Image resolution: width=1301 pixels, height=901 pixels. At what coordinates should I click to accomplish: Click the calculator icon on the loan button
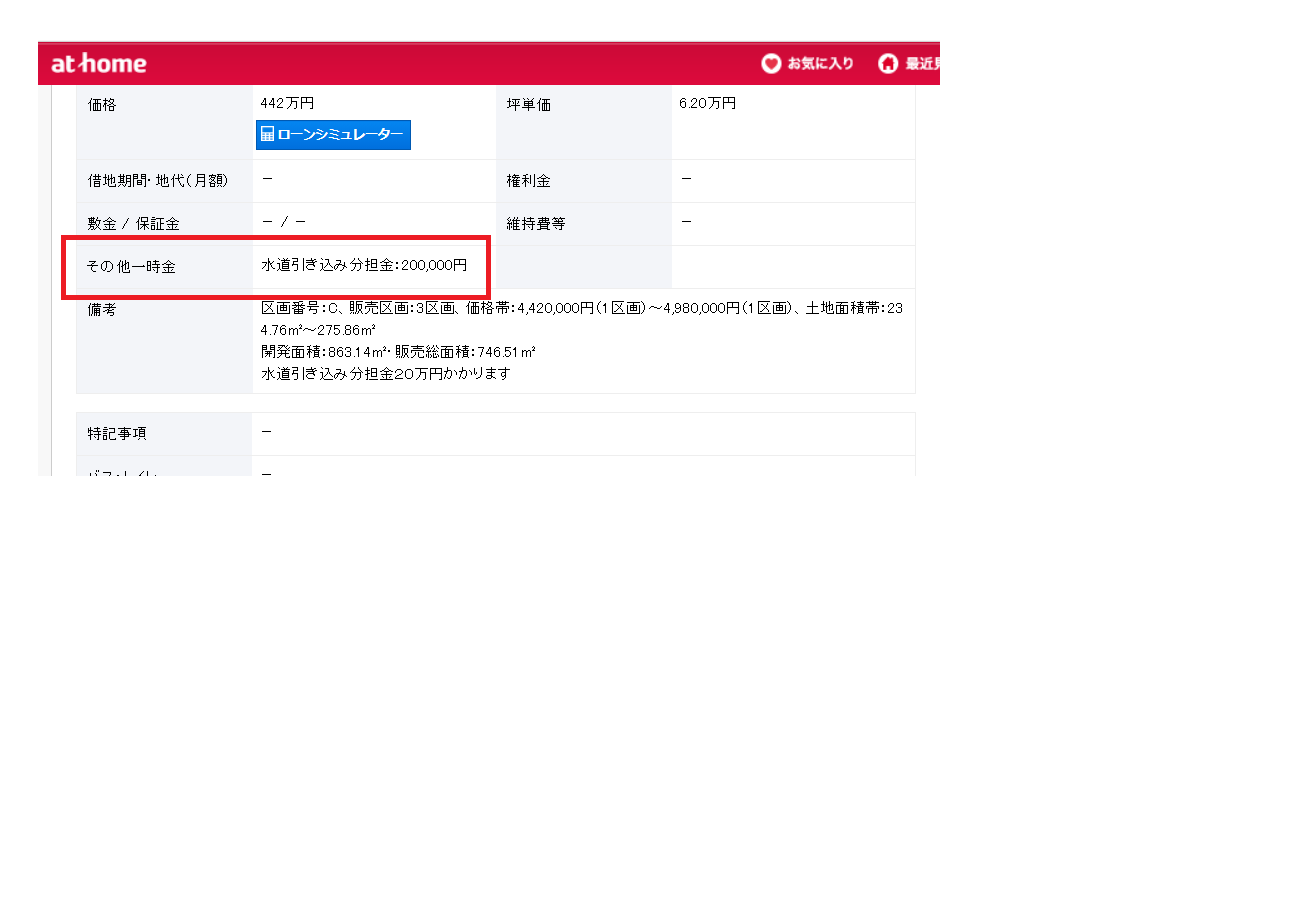tap(268, 134)
